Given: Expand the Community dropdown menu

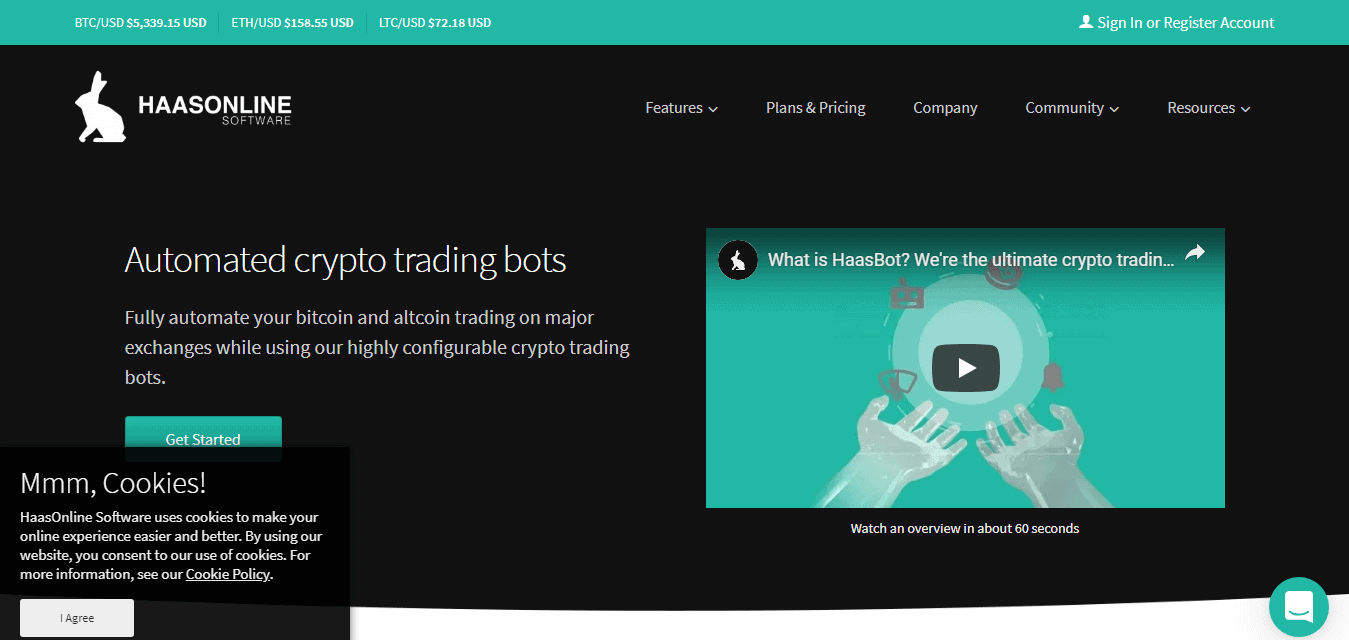Looking at the screenshot, I should [x=1072, y=108].
